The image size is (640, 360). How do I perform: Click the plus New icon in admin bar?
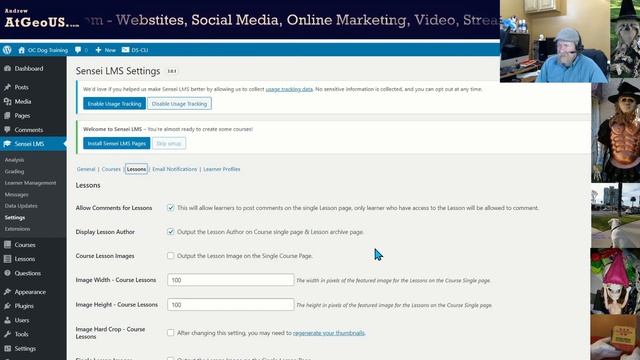point(98,50)
